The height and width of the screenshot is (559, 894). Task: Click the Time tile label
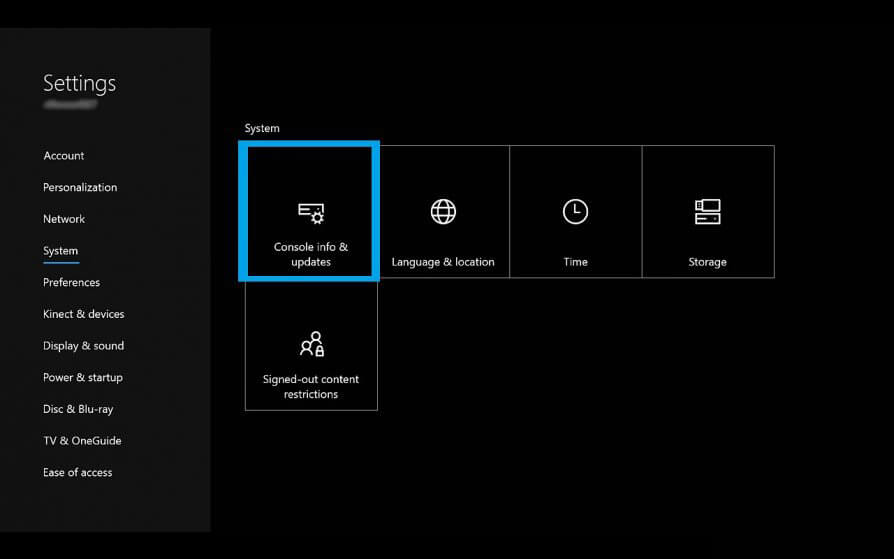[575, 262]
